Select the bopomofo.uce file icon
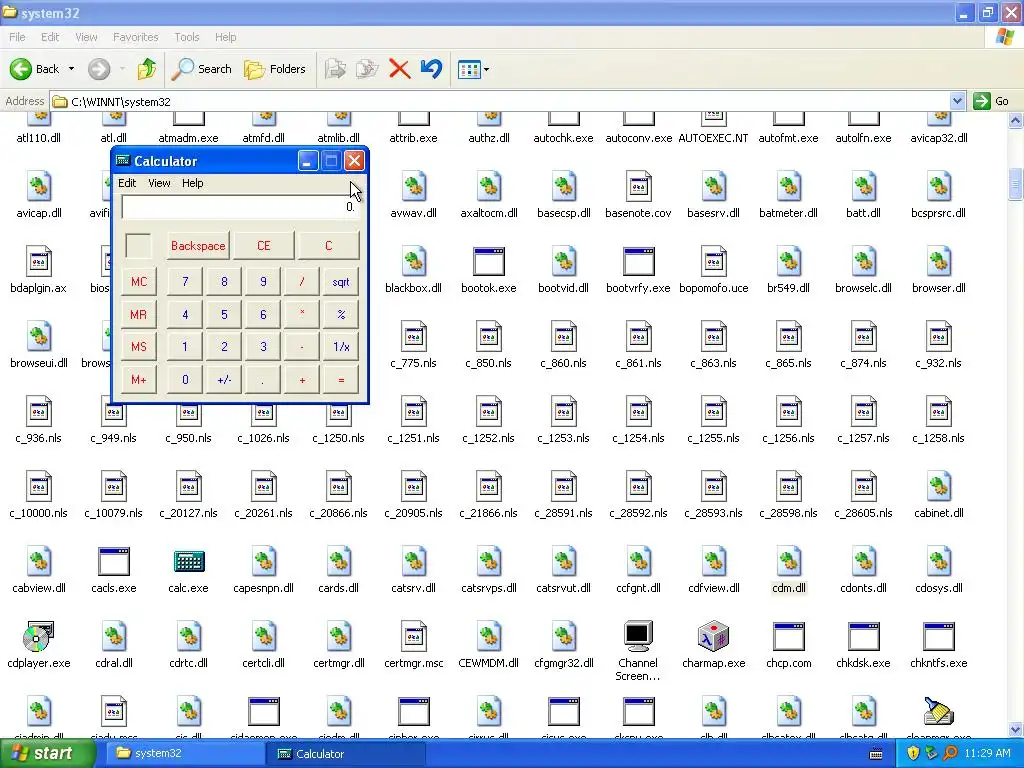The image size is (1024, 768). (x=713, y=262)
